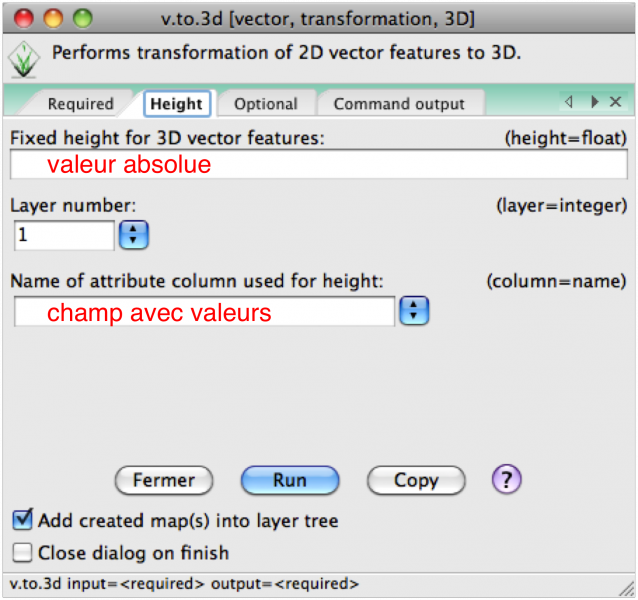Close the tab using the small X icon
This screenshot has width=638, height=600.
(x=615, y=102)
